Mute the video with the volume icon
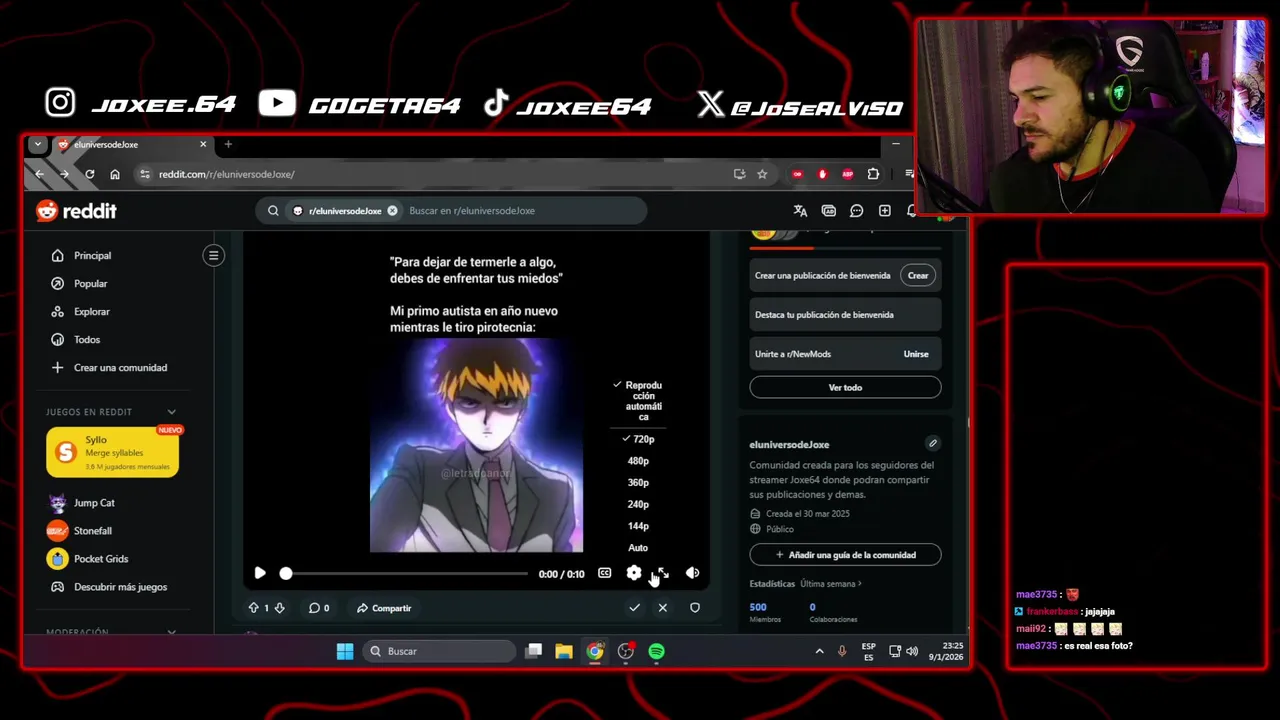 click(x=692, y=573)
